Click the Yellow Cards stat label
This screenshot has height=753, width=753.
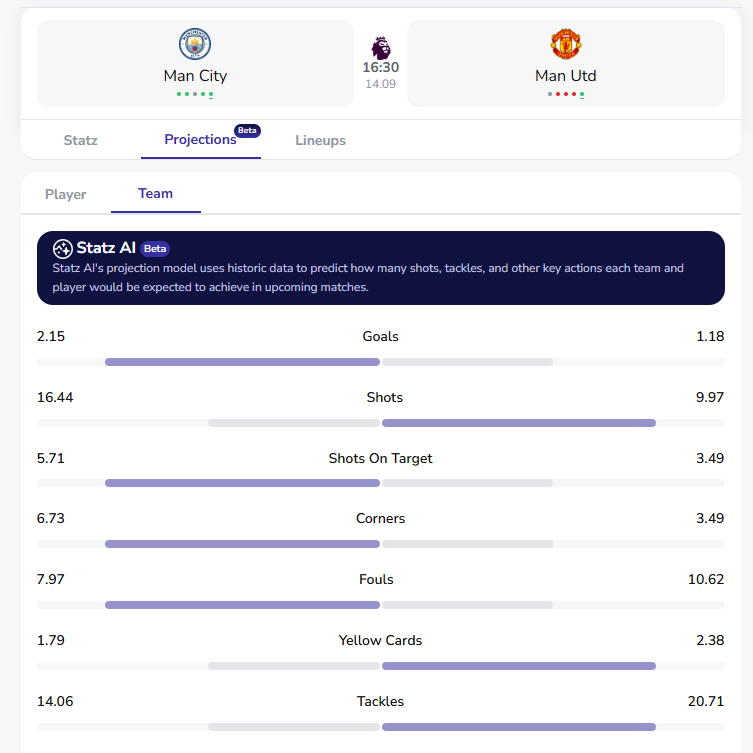(x=380, y=640)
